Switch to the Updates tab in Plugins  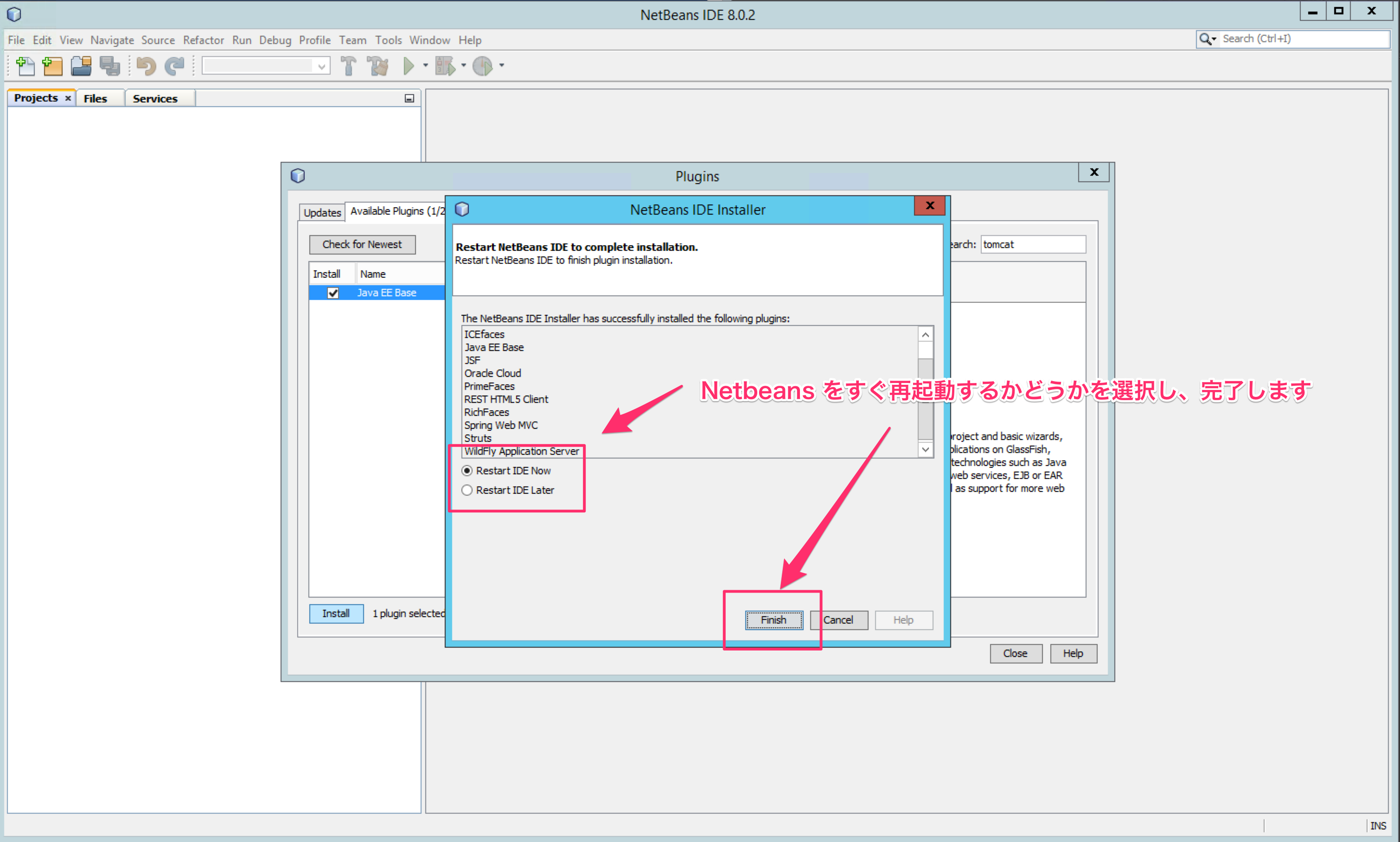point(322,212)
